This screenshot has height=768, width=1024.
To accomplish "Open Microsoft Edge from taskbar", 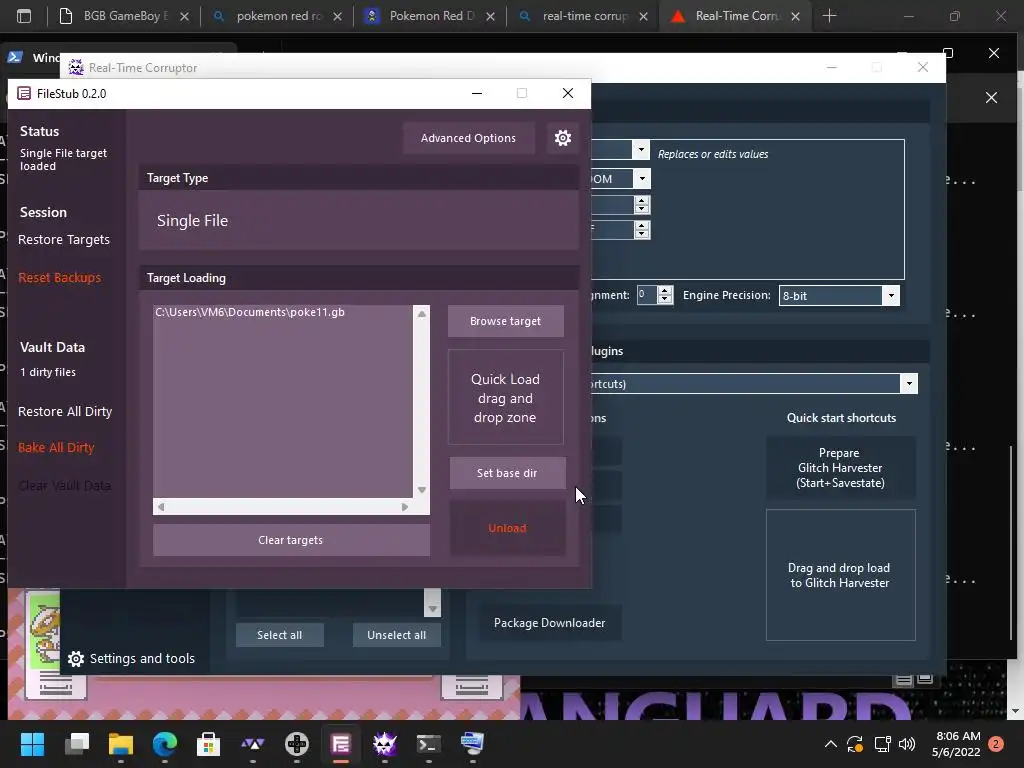I will tap(165, 744).
